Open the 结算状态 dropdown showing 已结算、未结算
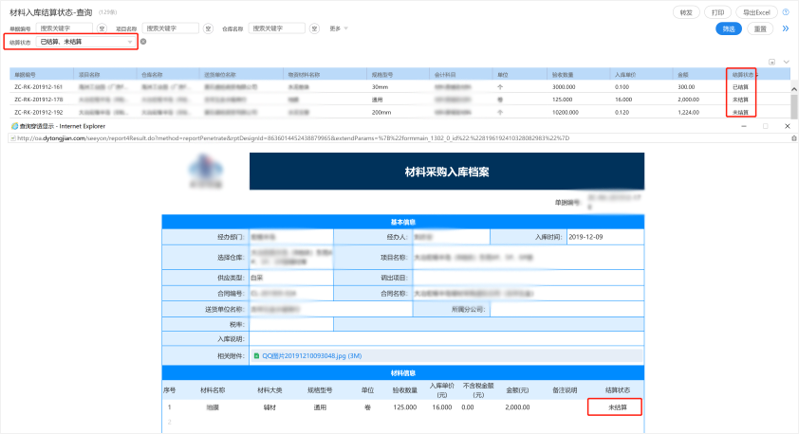Viewport: 799px width, 434px height. (x=86, y=42)
